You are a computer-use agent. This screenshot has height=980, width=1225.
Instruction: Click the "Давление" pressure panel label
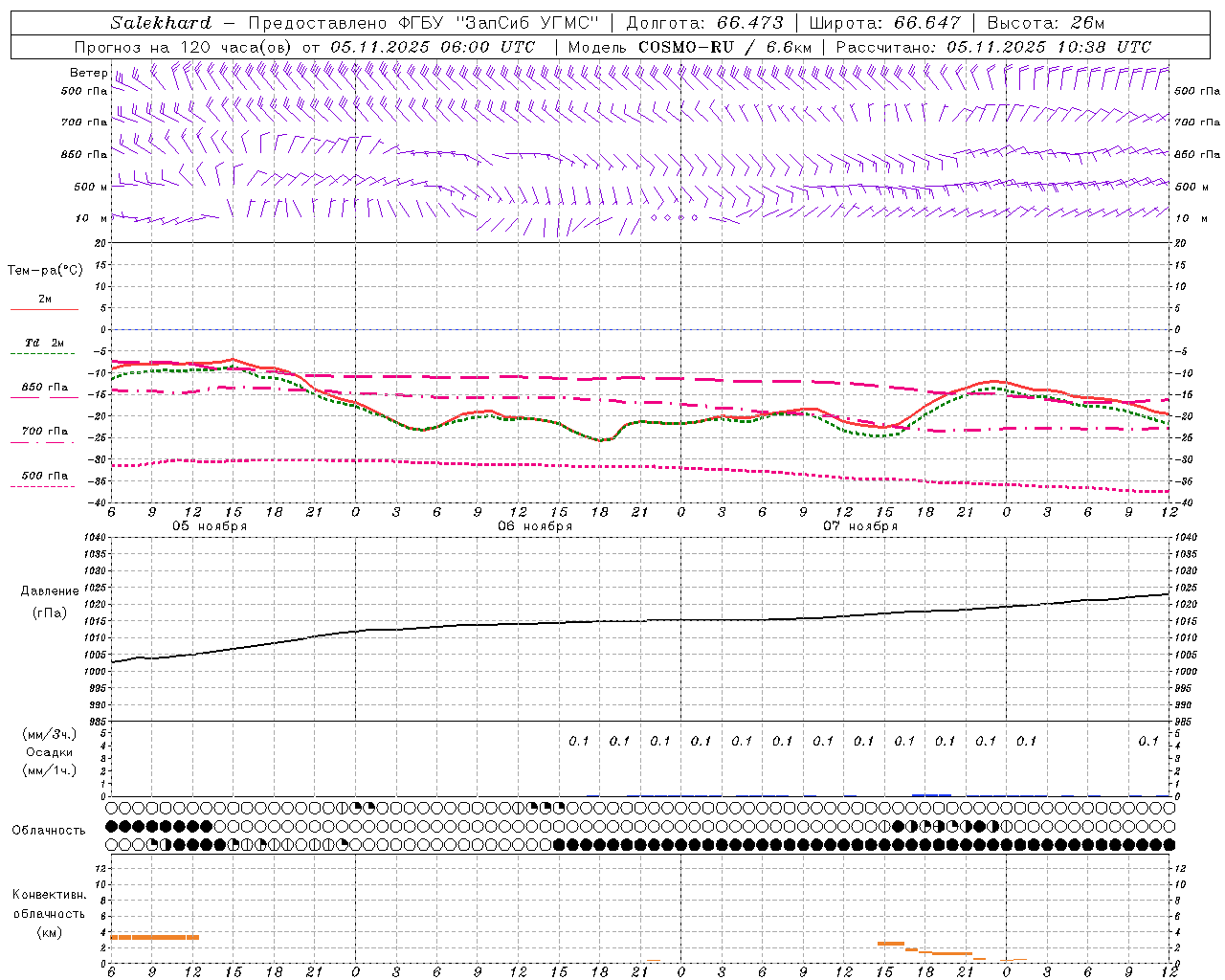point(49,591)
